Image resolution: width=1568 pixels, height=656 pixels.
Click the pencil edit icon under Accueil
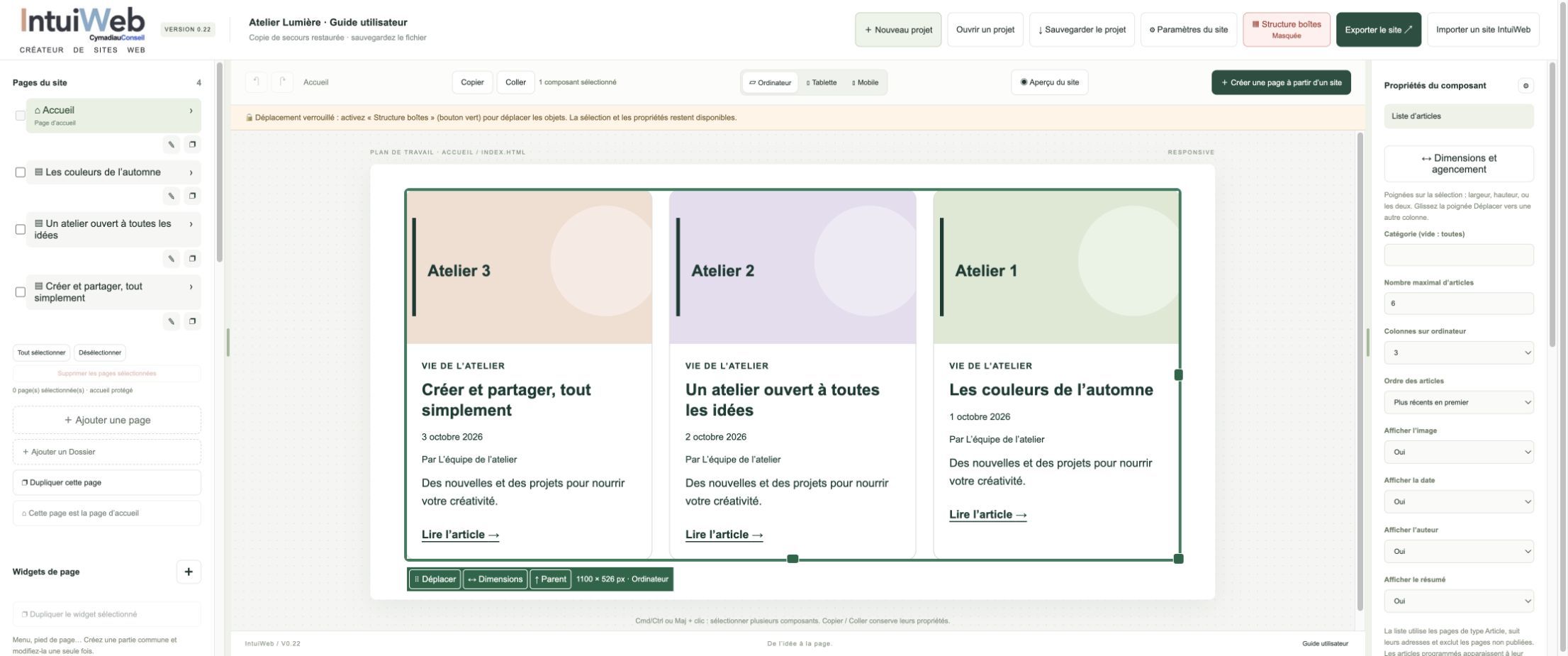point(171,145)
